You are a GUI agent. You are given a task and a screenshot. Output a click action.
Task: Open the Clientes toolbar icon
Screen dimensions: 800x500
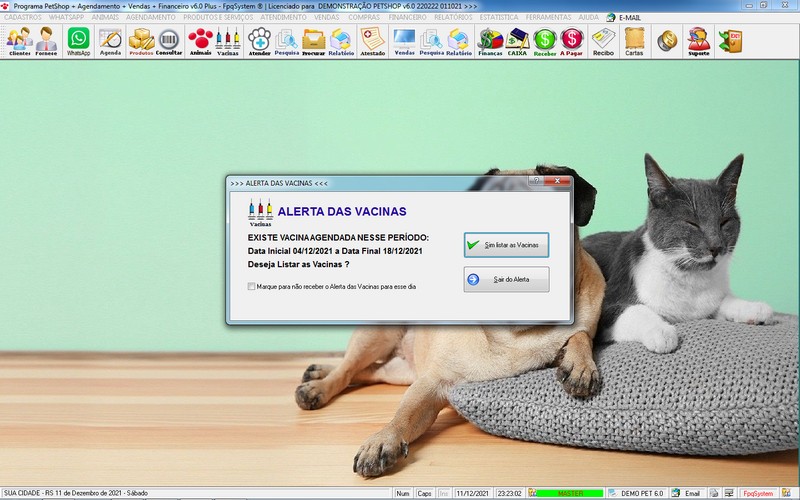click(x=19, y=41)
